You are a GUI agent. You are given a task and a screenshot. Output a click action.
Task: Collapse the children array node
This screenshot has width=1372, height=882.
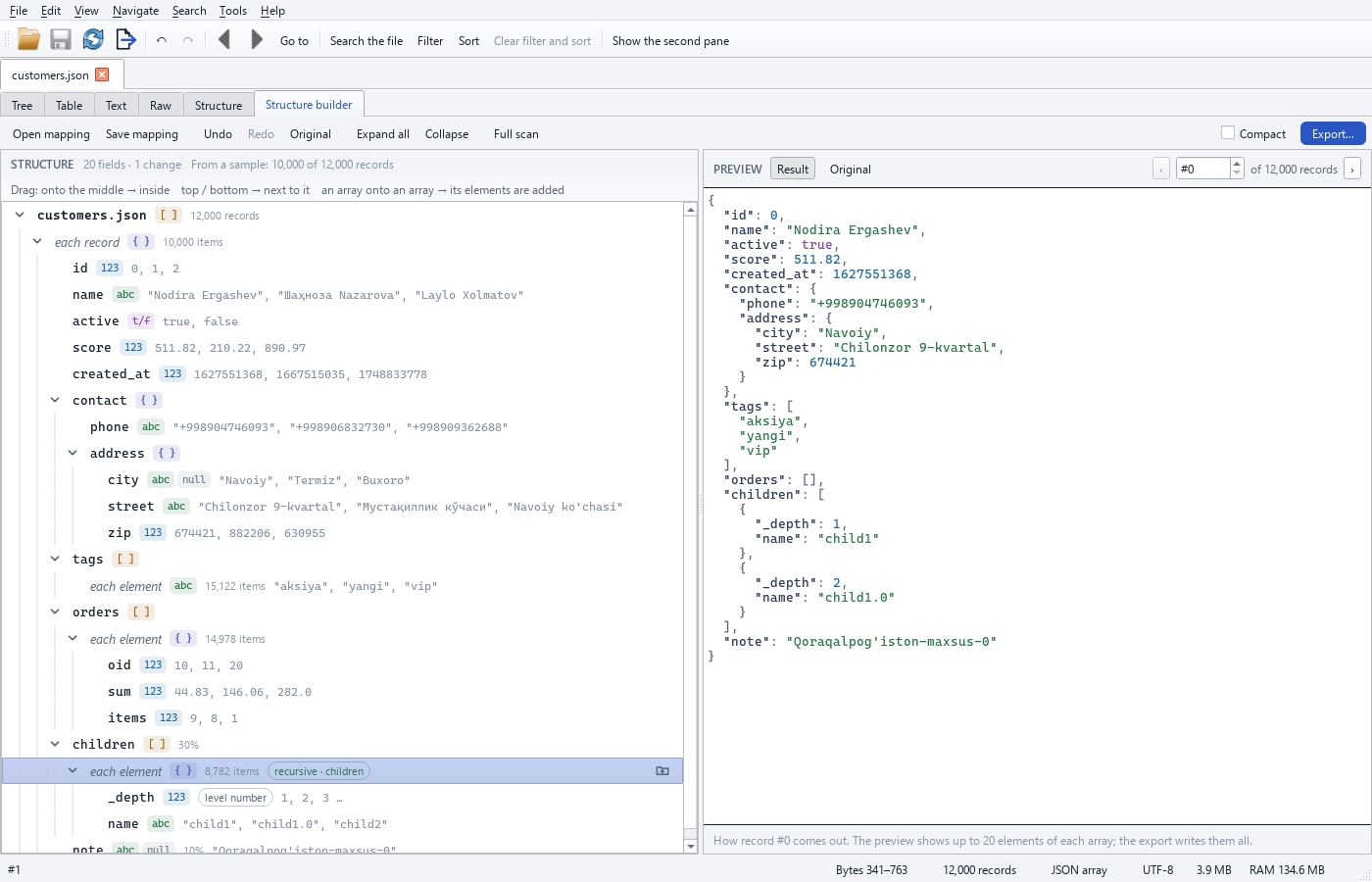pos(55,744)
